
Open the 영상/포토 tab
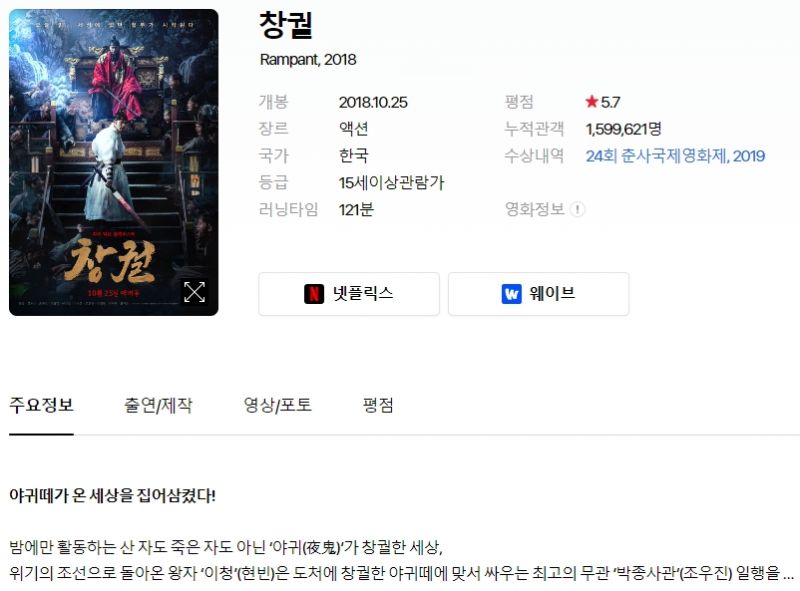point(278,405)
